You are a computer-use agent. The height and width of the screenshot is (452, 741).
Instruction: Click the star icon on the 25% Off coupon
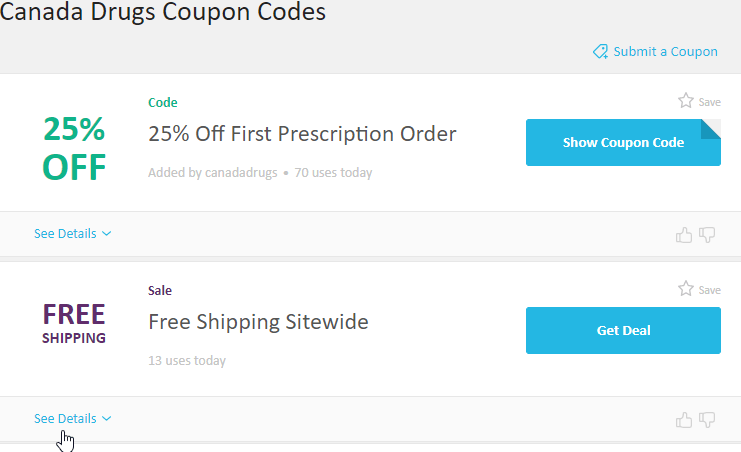click(x=686, y=101)
